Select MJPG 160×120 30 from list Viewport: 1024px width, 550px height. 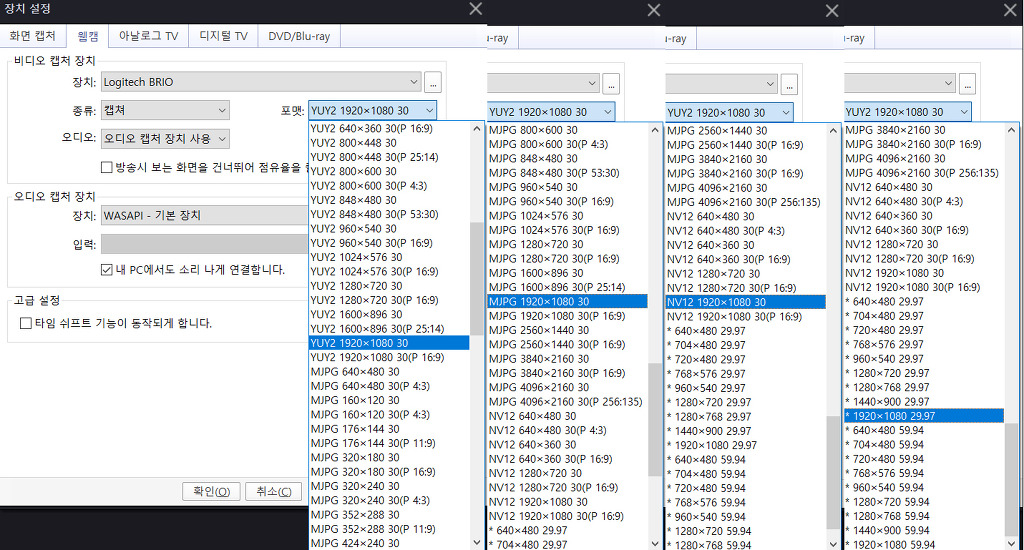point(355,400)
